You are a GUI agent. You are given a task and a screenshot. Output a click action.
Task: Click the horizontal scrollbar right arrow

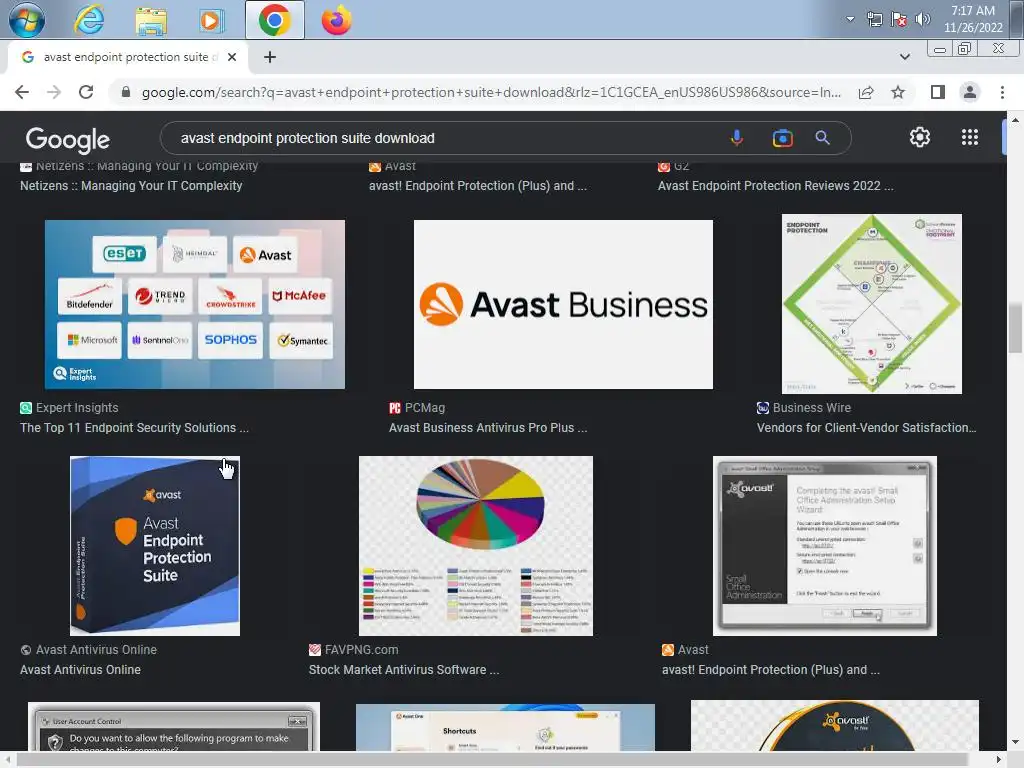(999, 760)
